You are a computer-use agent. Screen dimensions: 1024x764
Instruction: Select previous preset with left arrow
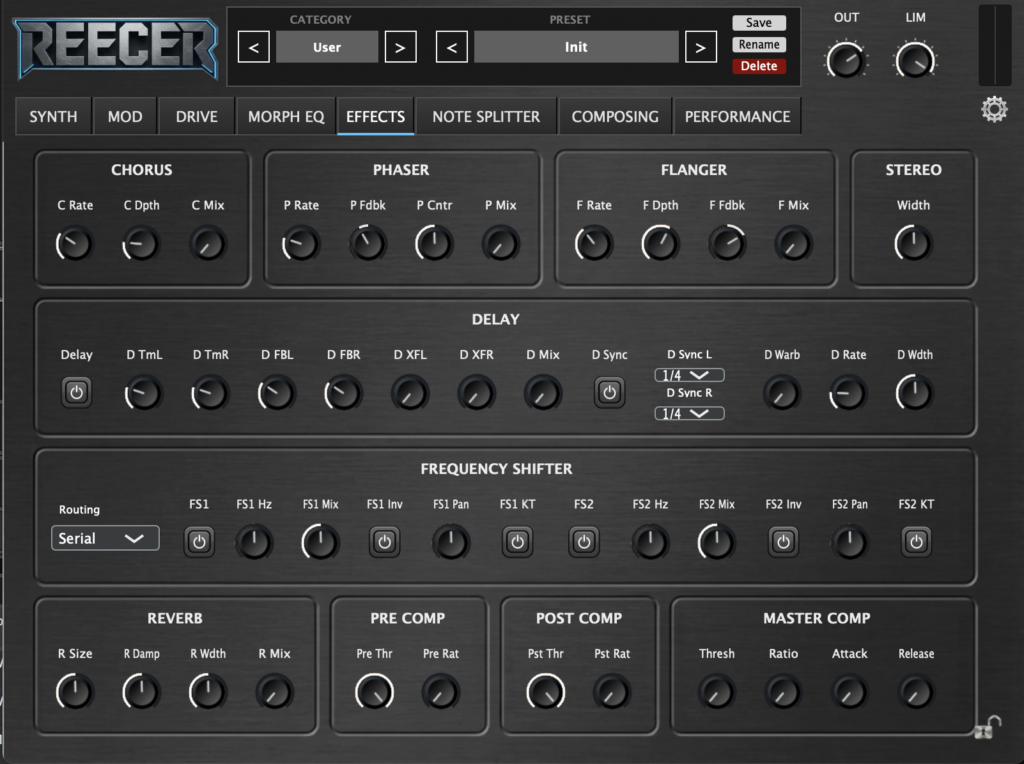coord(452,47)
